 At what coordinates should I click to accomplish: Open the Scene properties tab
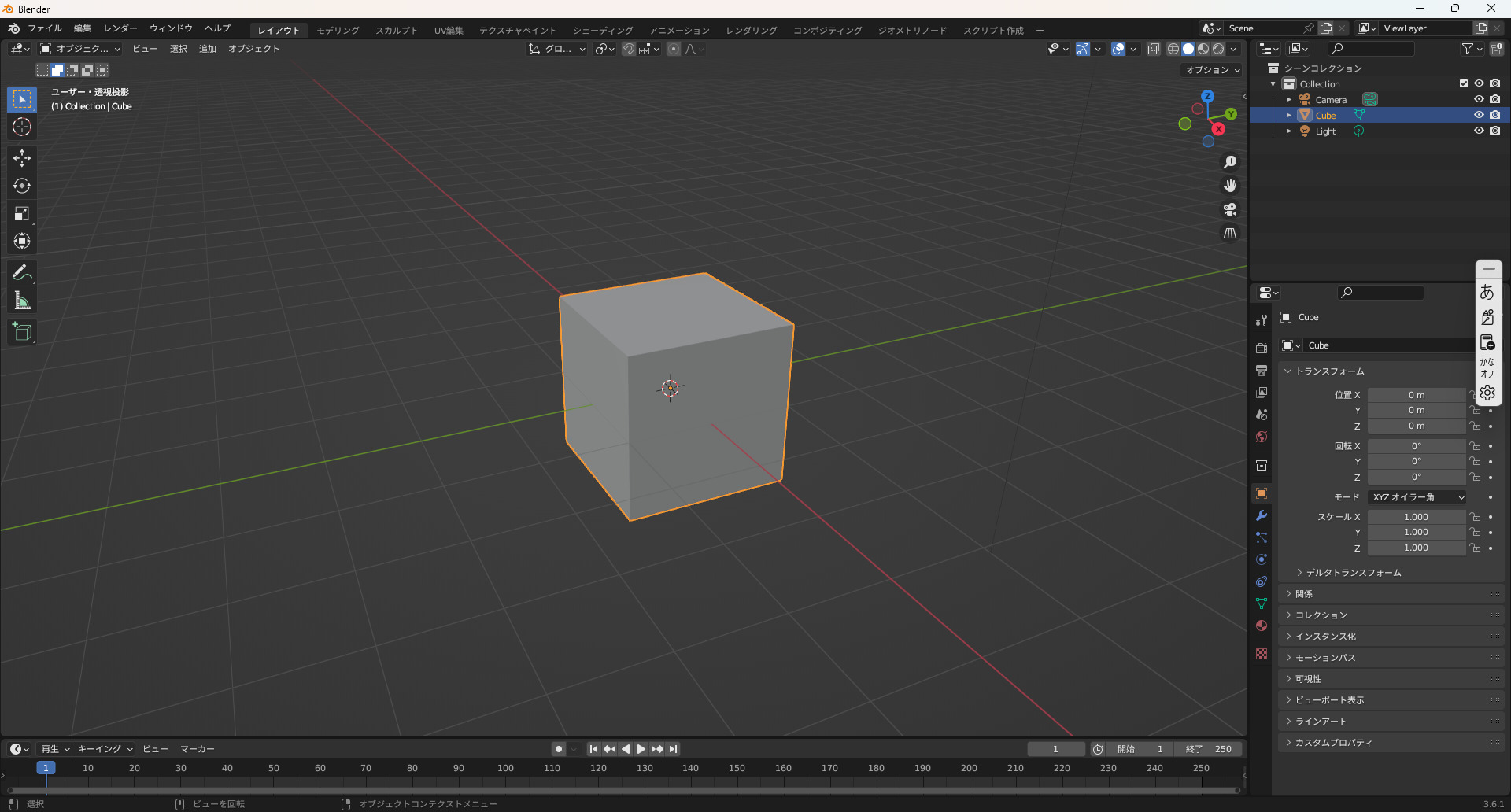coord(1262,414)
